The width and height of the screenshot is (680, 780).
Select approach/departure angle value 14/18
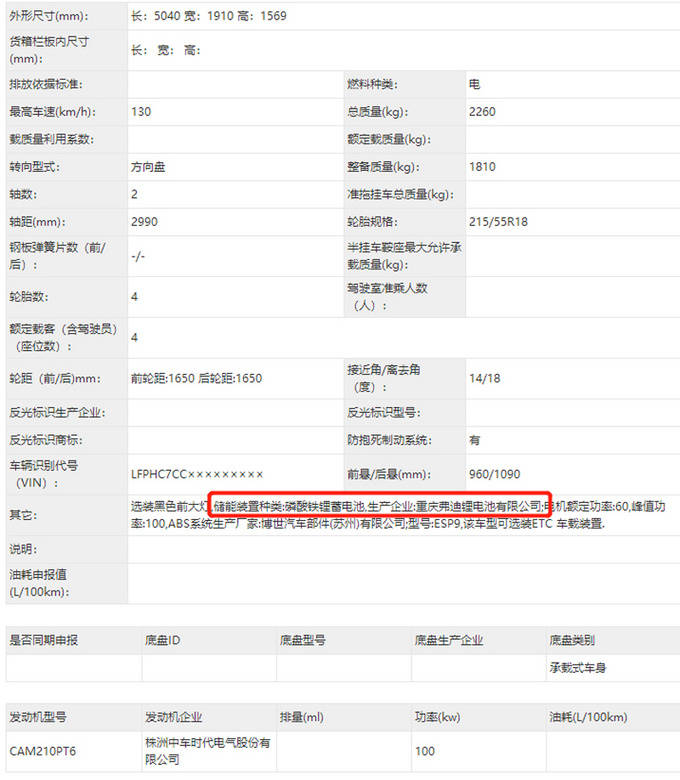click(485, 379)
